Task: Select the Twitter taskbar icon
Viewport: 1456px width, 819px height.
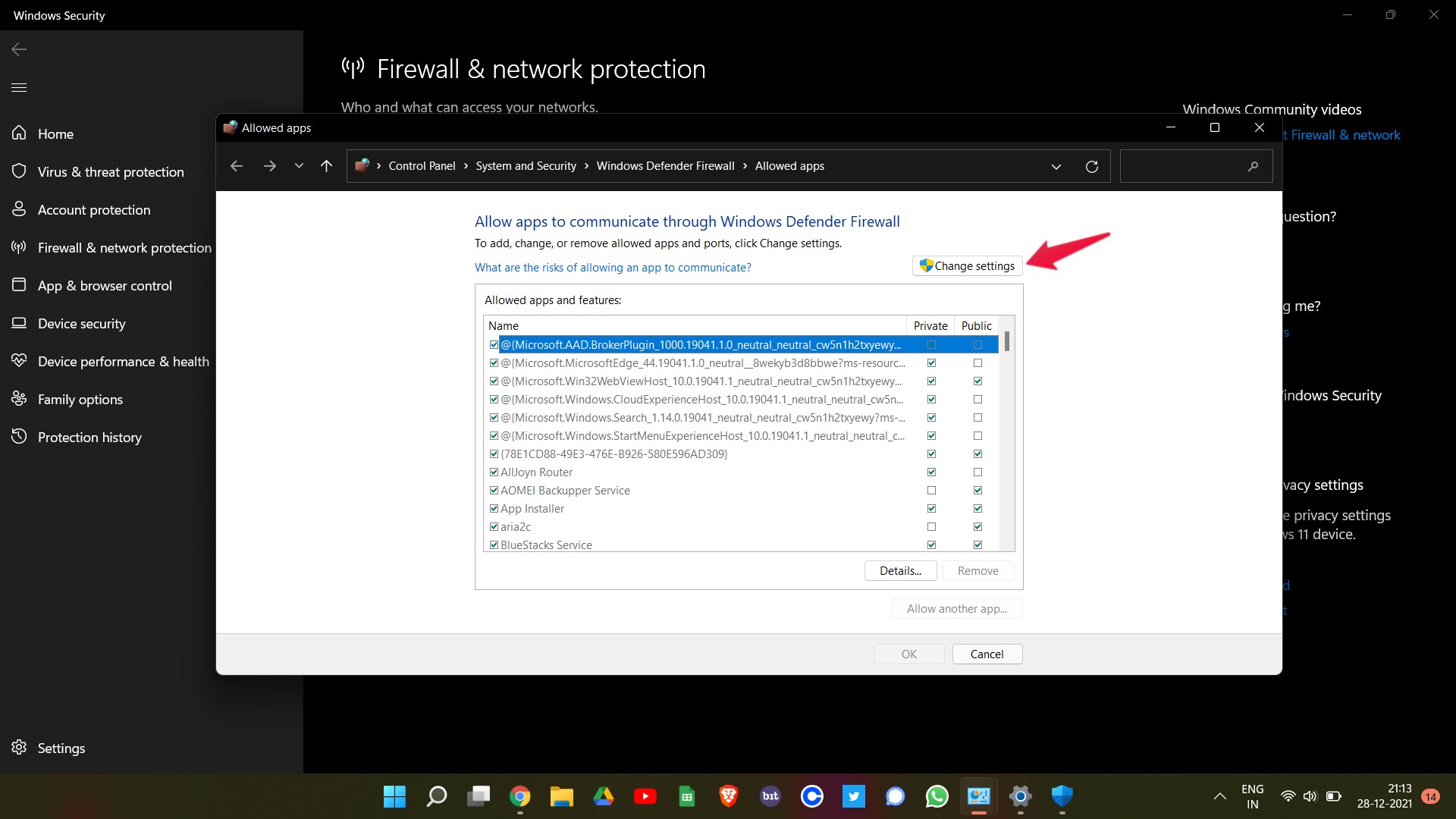Action: (854, 796)
